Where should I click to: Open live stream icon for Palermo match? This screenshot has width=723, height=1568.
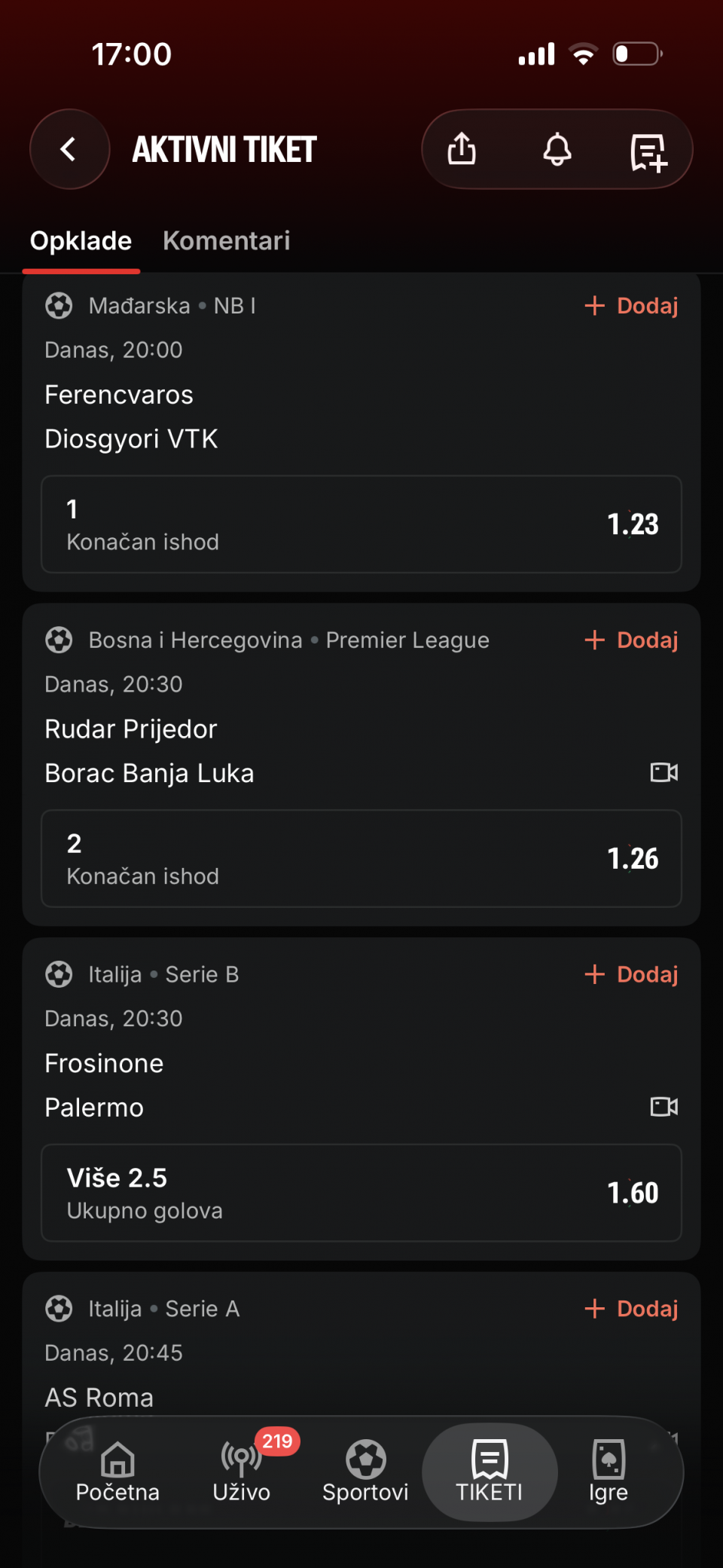click(x=664, y=1107)
